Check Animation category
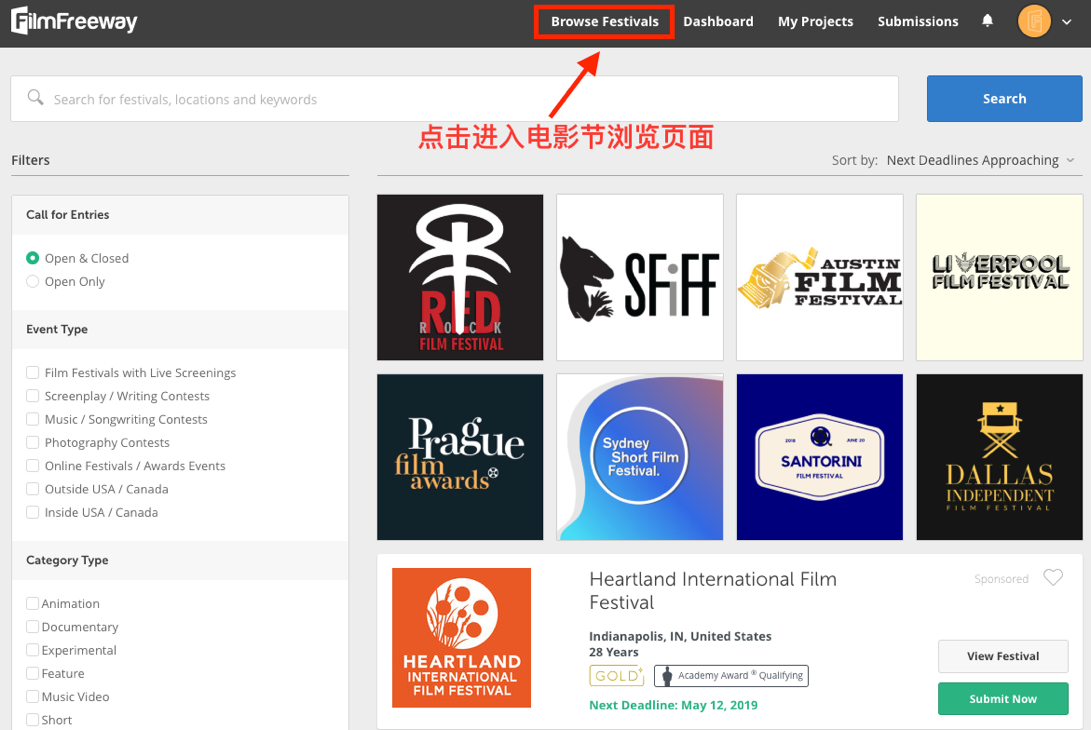The width and height of the screenshot is (1091, 730). click(x=33, y=603)
